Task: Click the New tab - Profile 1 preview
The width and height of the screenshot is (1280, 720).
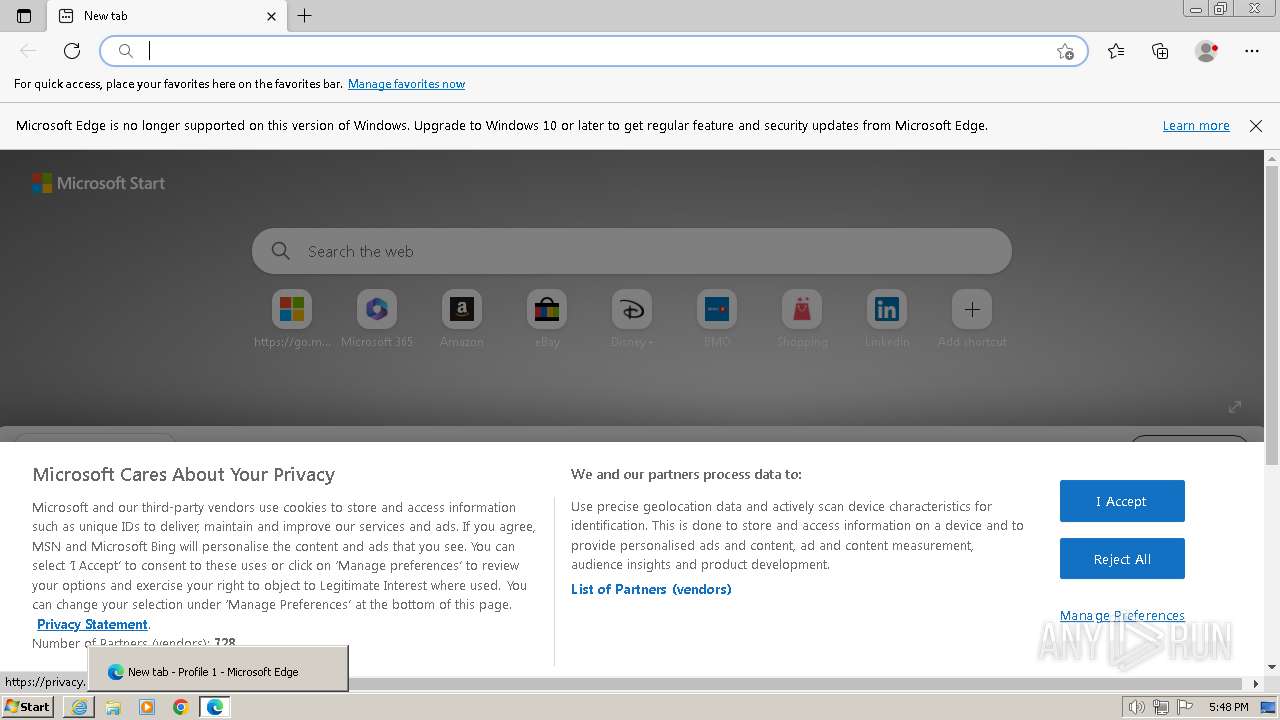Action: coord(218,669)
